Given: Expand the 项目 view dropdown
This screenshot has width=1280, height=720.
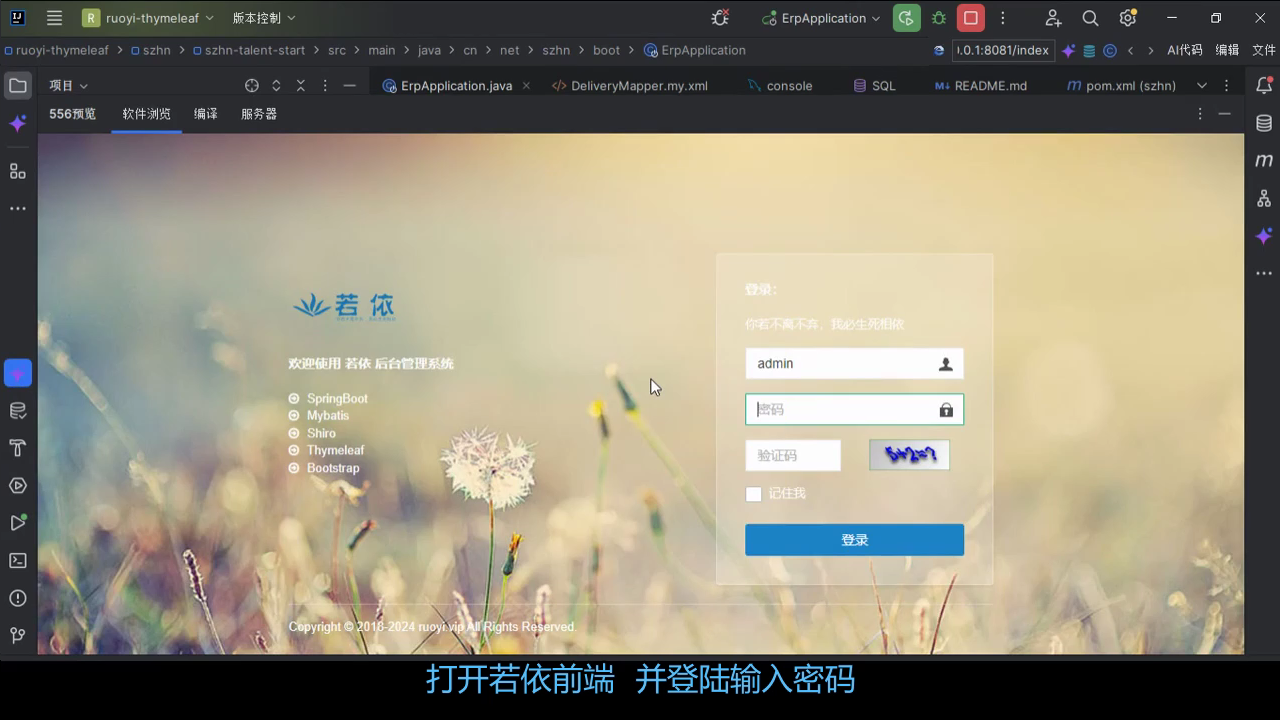Looking at the screenshot, I should click(x=69, y=86).
